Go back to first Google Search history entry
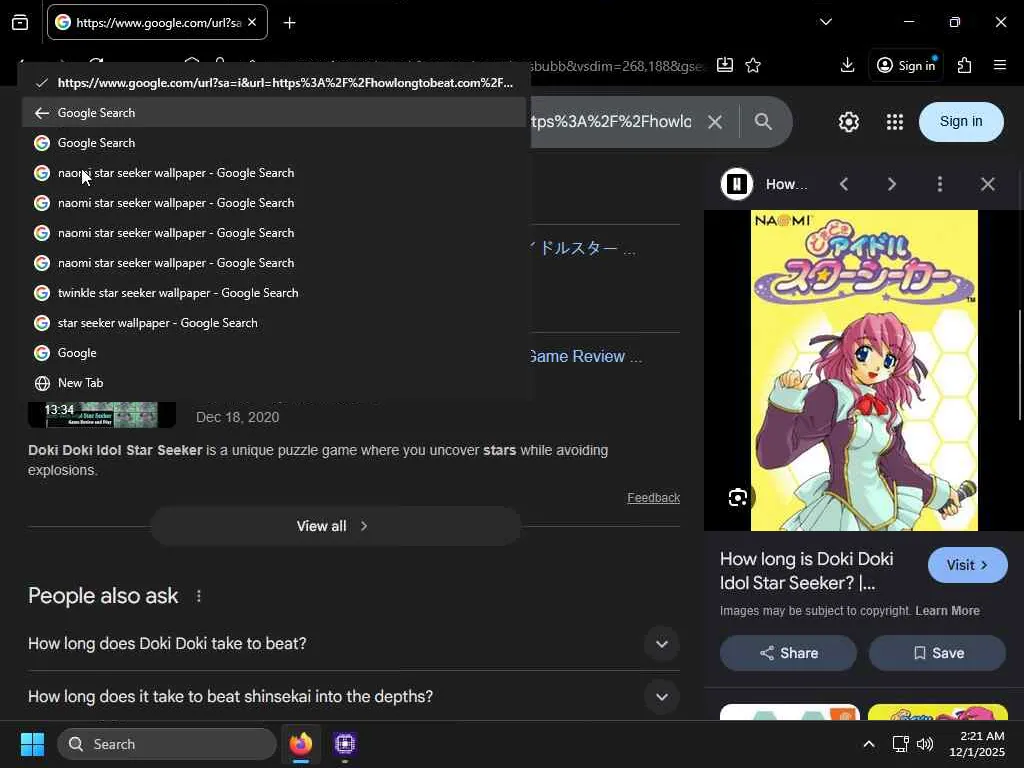The width and height of the screenshot is (1024, 768). pos(274,113)
